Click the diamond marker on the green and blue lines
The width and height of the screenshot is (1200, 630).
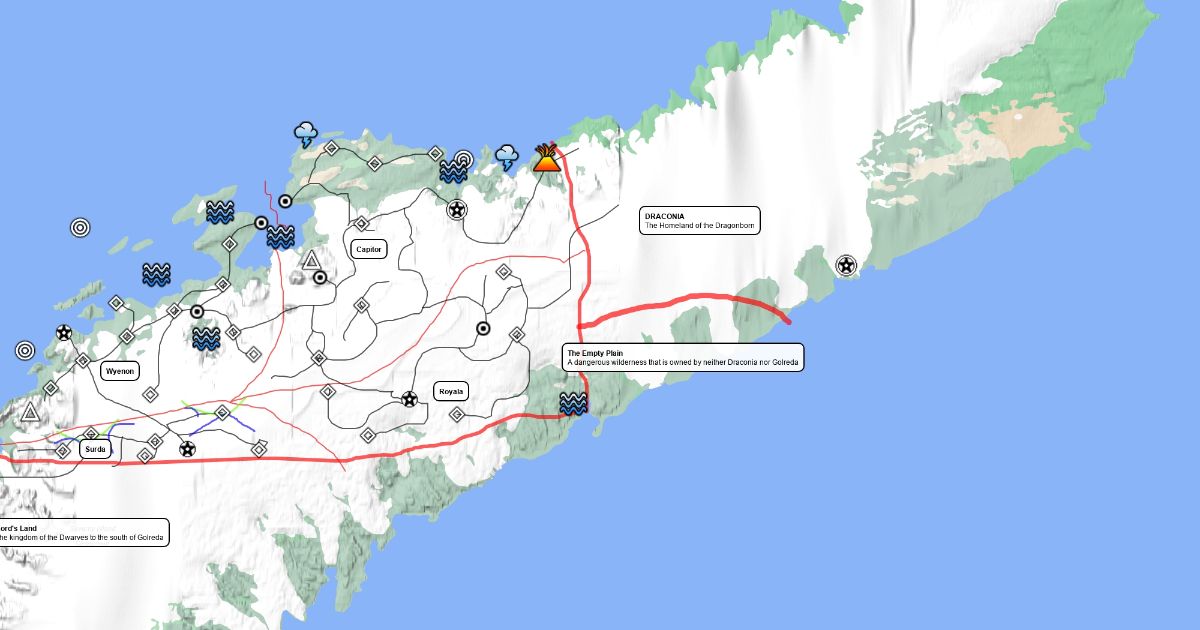222,412
